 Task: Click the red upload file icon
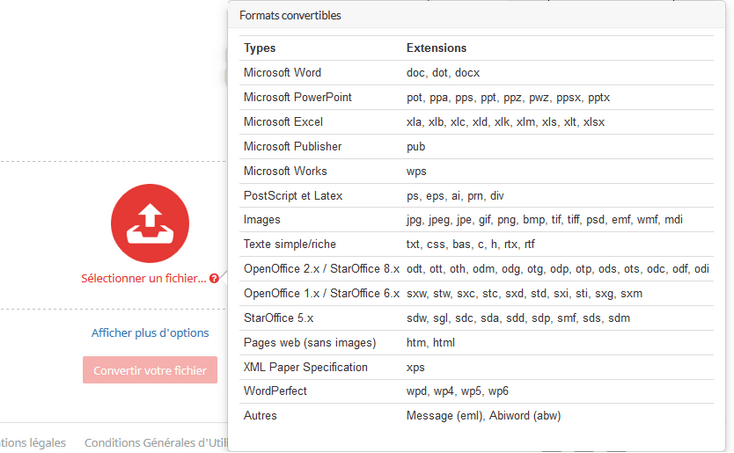[150, 223]
